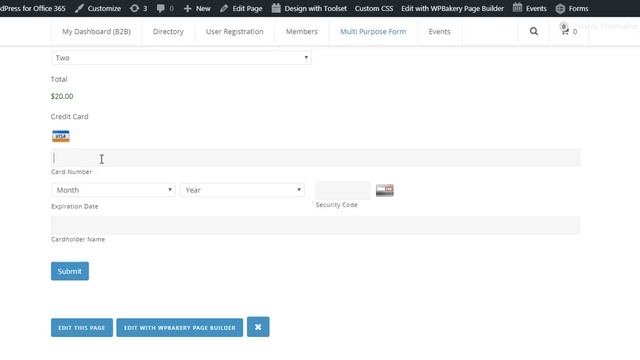
Task: Focus the Security Code input field
Action: pos(343,190)
